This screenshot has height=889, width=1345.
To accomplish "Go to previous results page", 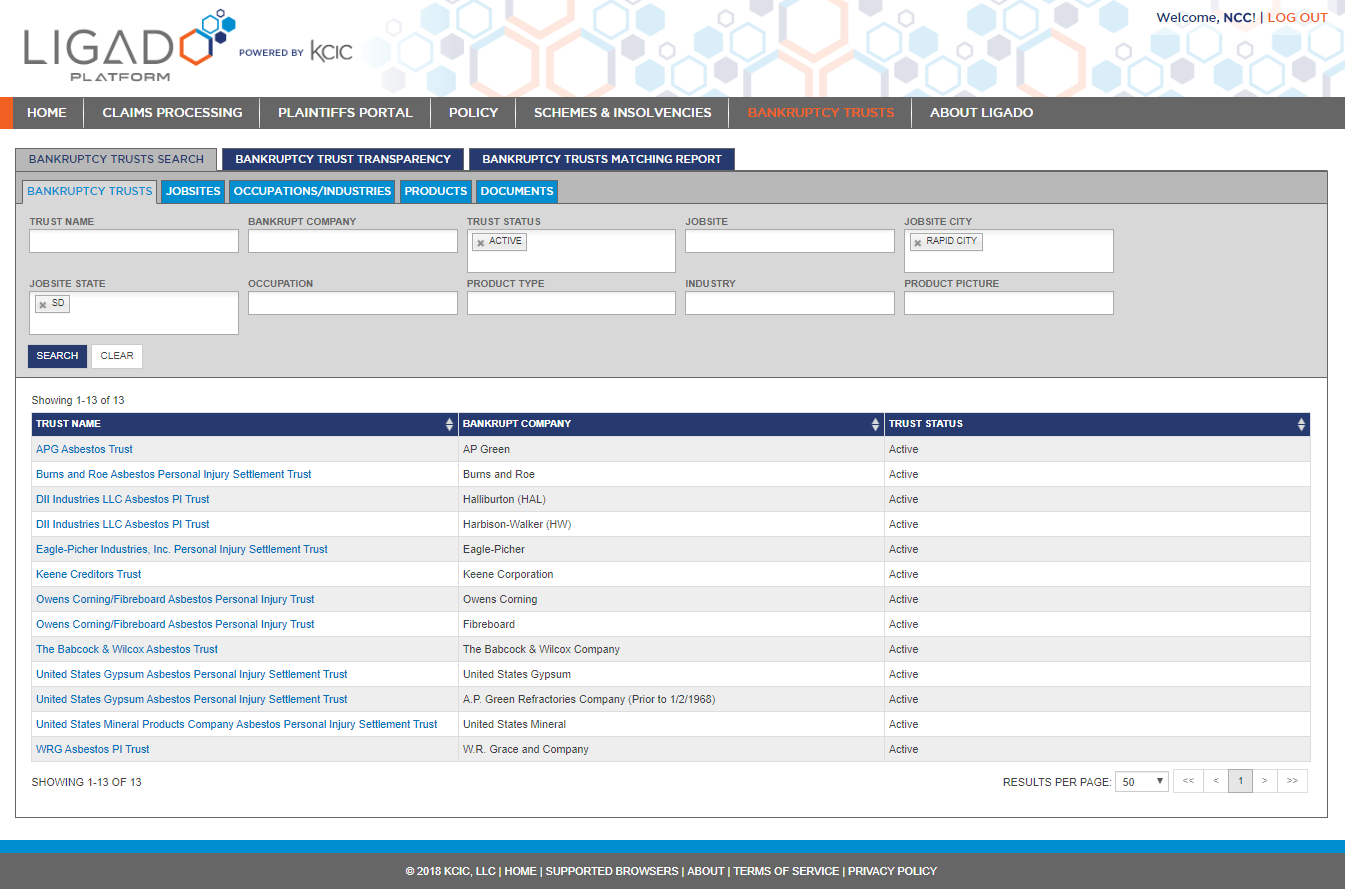I will pos(1216,781).
